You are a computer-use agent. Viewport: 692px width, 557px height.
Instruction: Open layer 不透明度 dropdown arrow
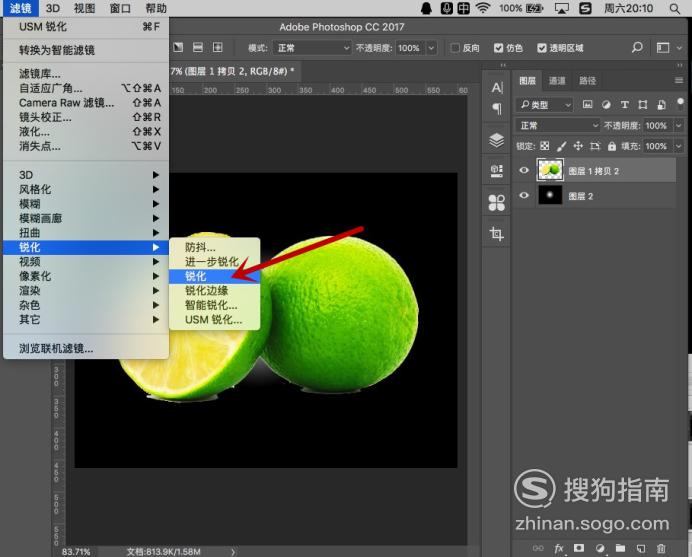click(679, 126)
